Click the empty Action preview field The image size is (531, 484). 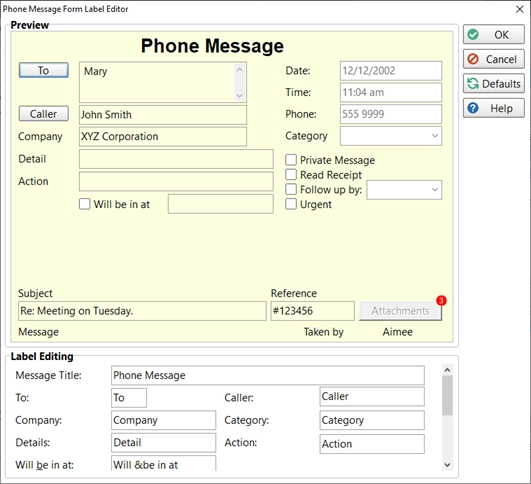(x=176, y=181)
